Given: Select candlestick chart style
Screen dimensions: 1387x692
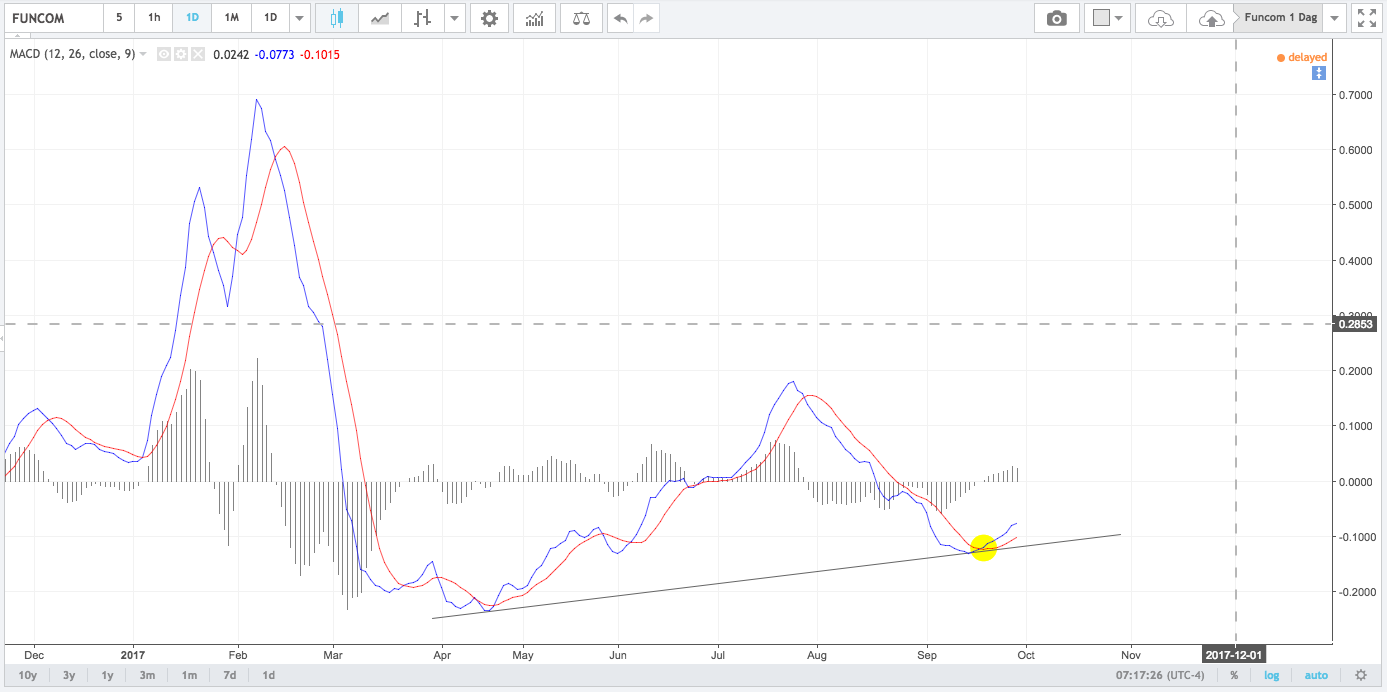Looking at the screenshot, I should point(336,18).
